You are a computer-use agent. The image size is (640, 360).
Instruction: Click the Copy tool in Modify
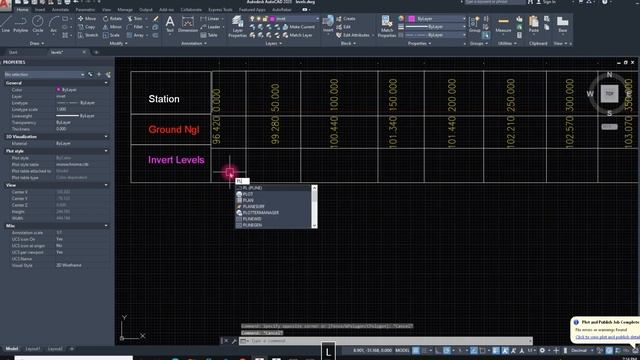[x=87, y=27]
